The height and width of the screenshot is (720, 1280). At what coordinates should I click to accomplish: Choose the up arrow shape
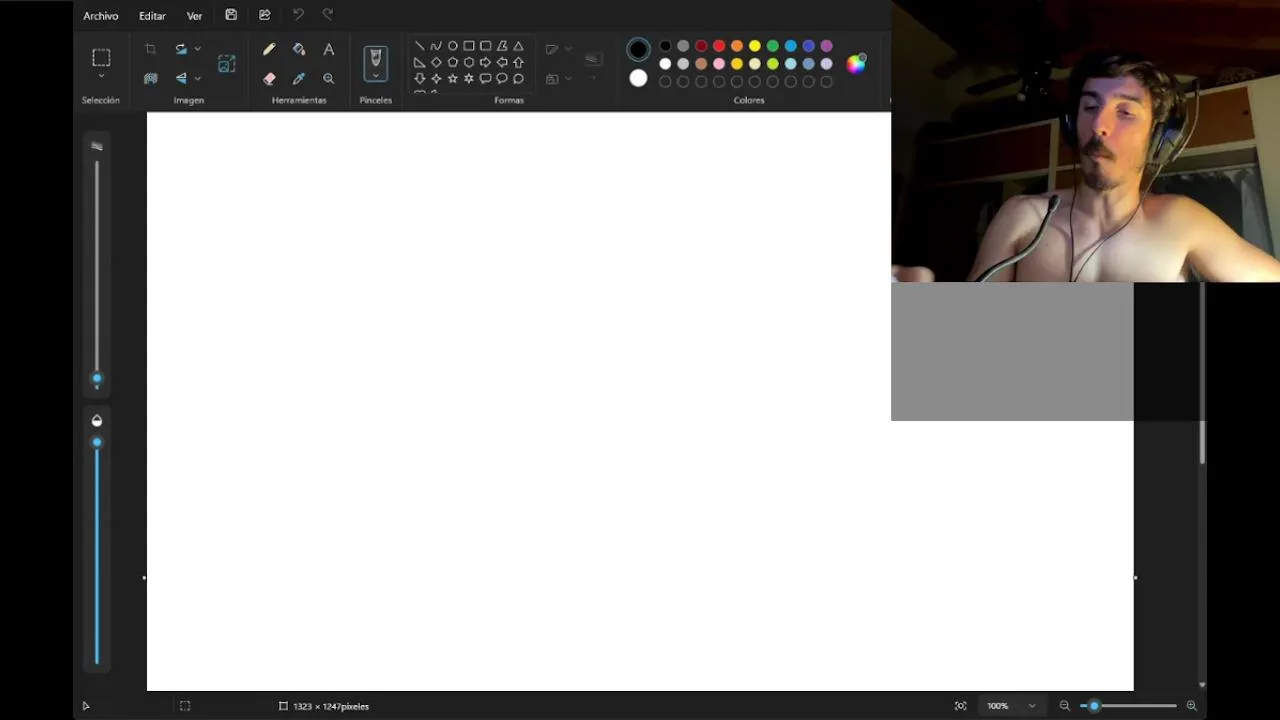pos(518,62)
